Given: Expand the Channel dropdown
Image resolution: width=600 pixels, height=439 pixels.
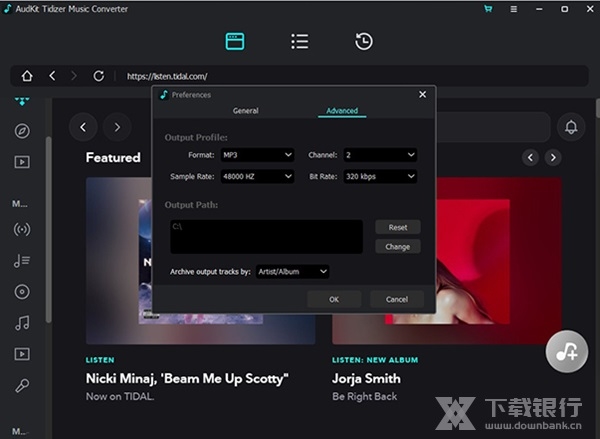Looking at the screenshot, I should pos(380,155).
